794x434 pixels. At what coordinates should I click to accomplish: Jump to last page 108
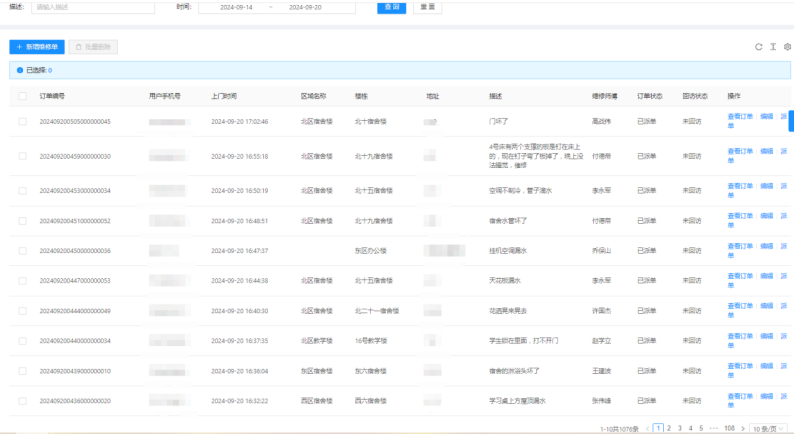point(729,428)
